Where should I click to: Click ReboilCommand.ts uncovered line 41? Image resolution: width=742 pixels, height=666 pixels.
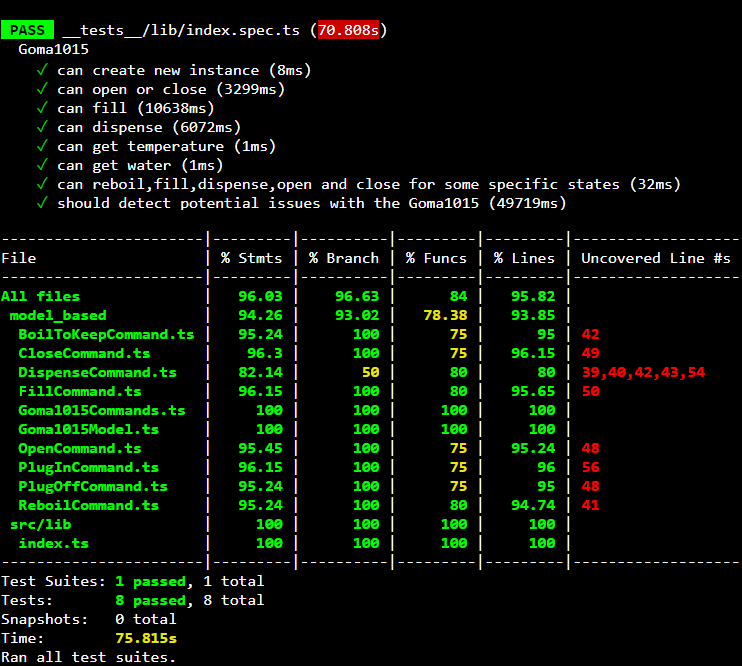pos(591,505)
